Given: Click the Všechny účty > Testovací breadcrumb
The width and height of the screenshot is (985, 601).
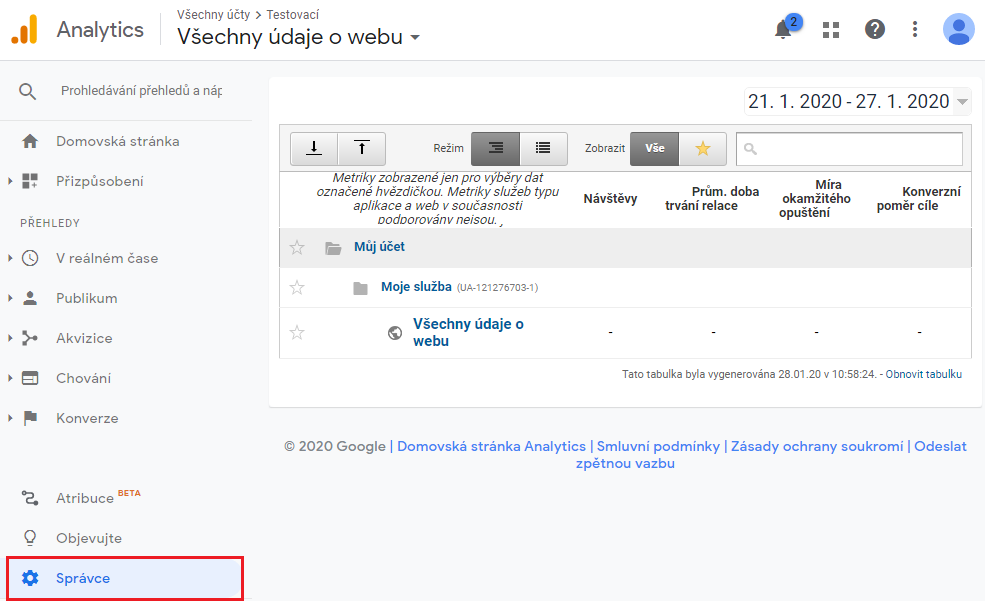Looking at the screenshot, I should [248, 14].
